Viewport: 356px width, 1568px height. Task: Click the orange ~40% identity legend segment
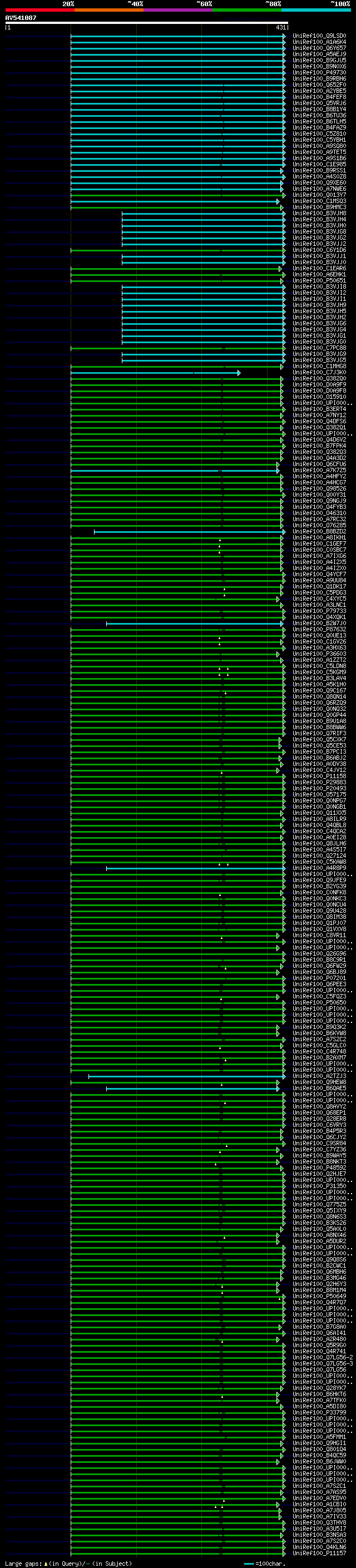click(x=109, y=10)
